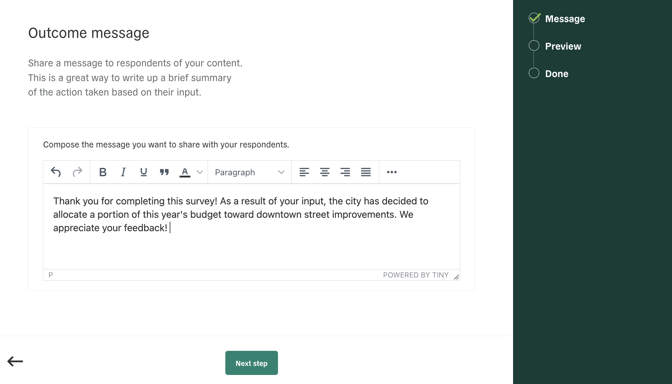
Task: Center align the text
Action: click(x=324, y=172)
